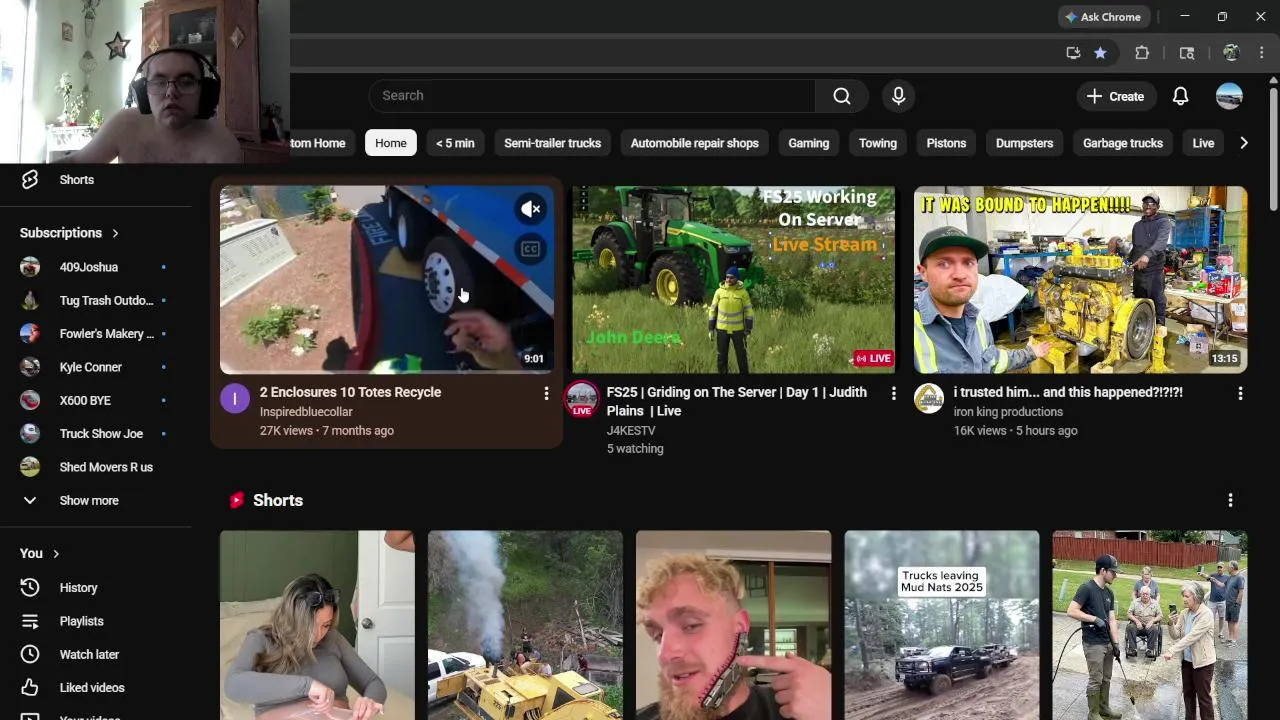Image resolution: width=1280 pixels, height=720 pixels.
Task: Open Tug Trash Outdoors channel avatar
Action: point(30,300)
